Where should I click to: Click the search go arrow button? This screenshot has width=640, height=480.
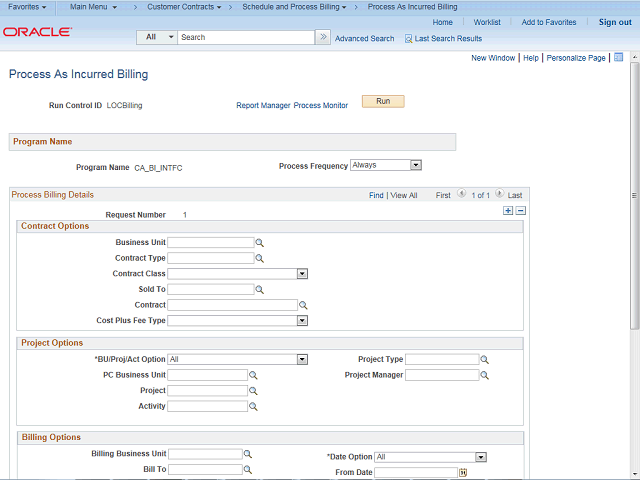[x=322, y=37]
